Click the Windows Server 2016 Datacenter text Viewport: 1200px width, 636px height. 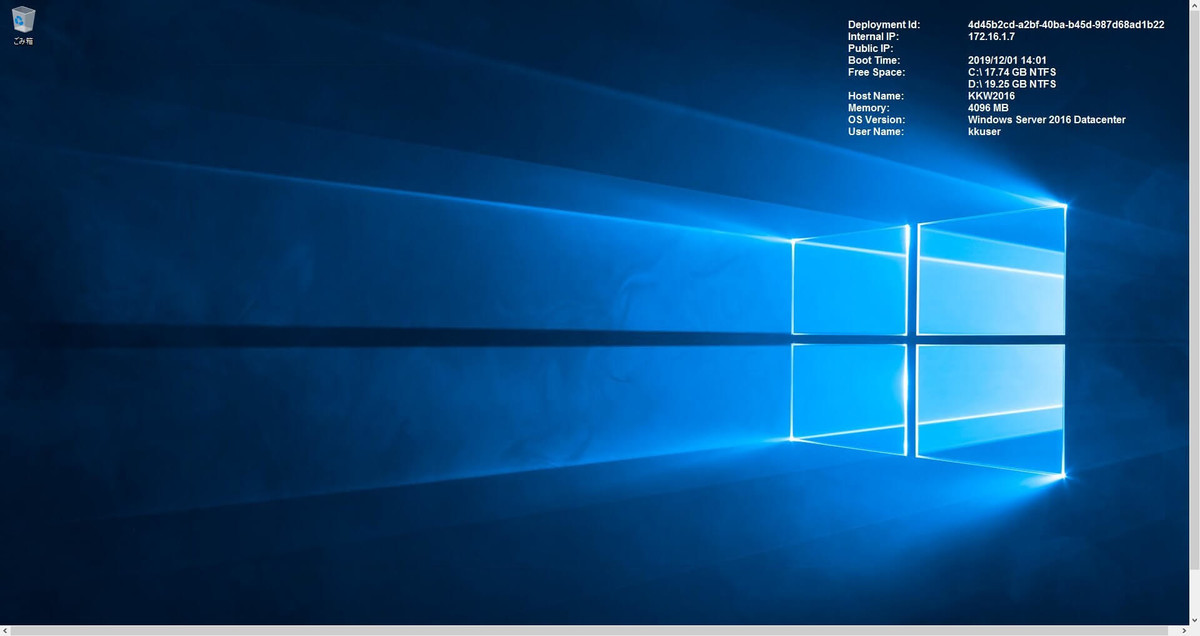(1047, 120)
